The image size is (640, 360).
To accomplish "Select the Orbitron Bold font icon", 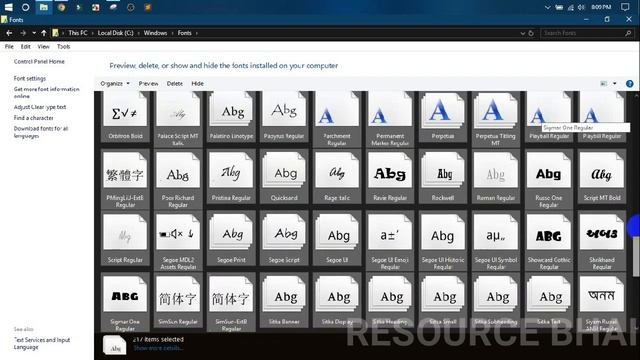I will [x=125, y=116].
